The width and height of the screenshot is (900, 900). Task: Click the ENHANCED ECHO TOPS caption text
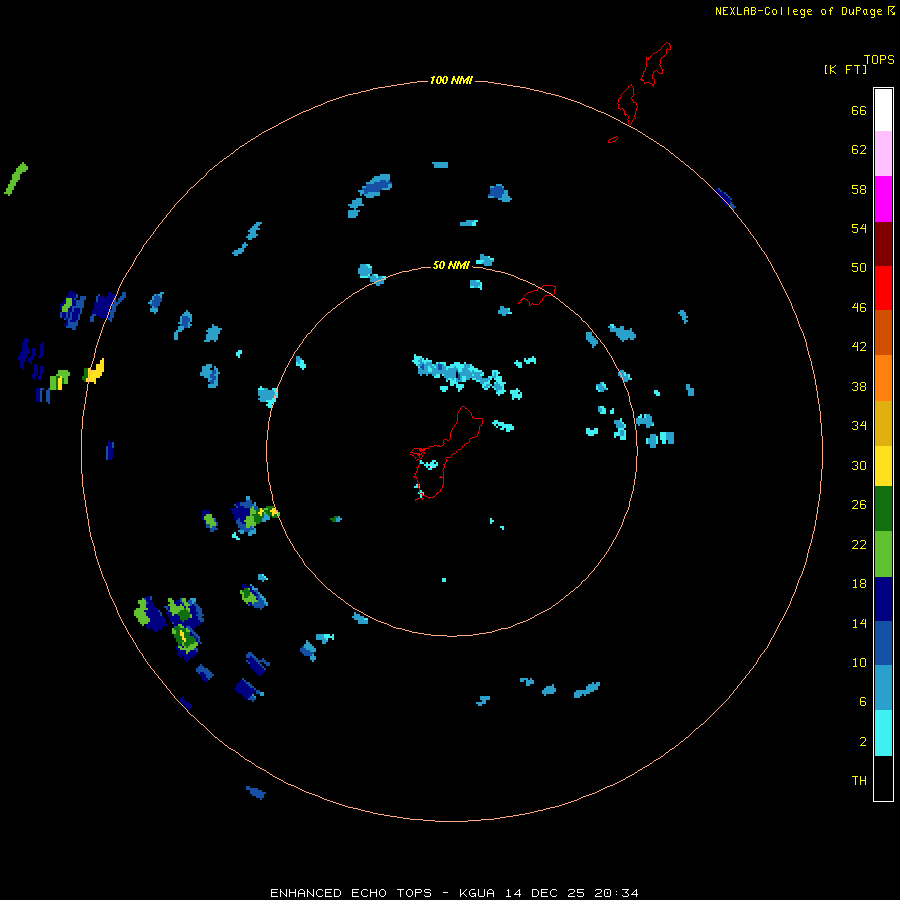[x=351, y=893]
